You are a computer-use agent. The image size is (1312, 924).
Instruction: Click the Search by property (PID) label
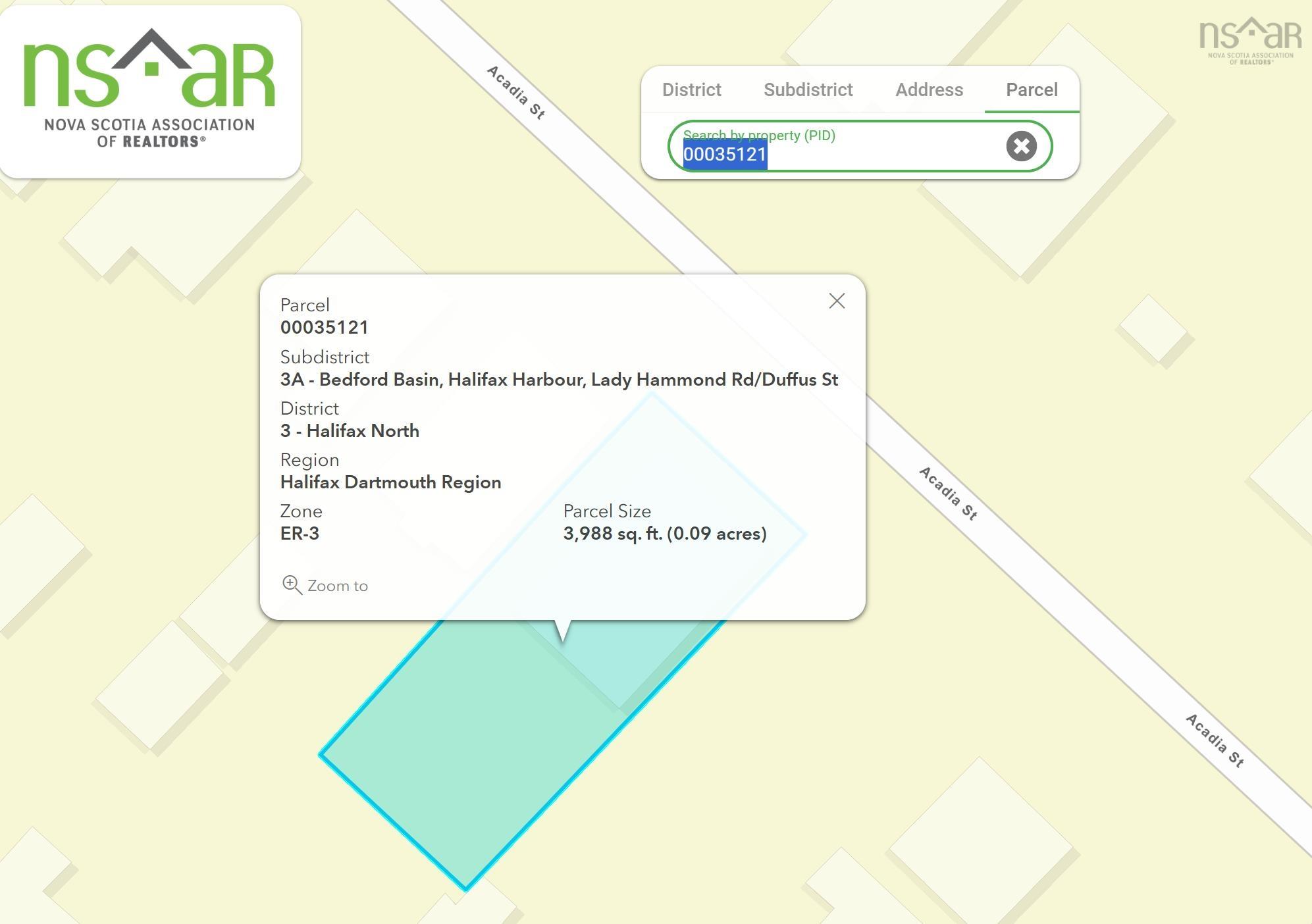tap(759, 136)
